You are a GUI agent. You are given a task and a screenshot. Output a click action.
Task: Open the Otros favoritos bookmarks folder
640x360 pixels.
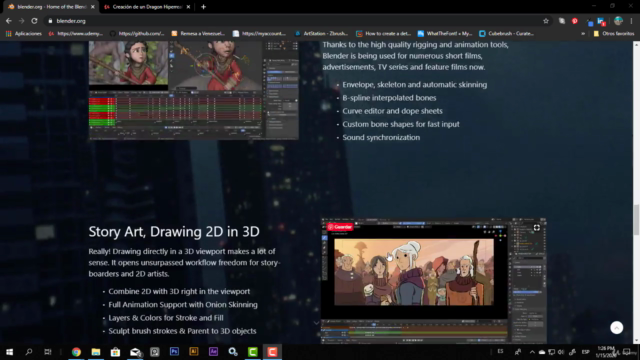[x=614, y=33]
